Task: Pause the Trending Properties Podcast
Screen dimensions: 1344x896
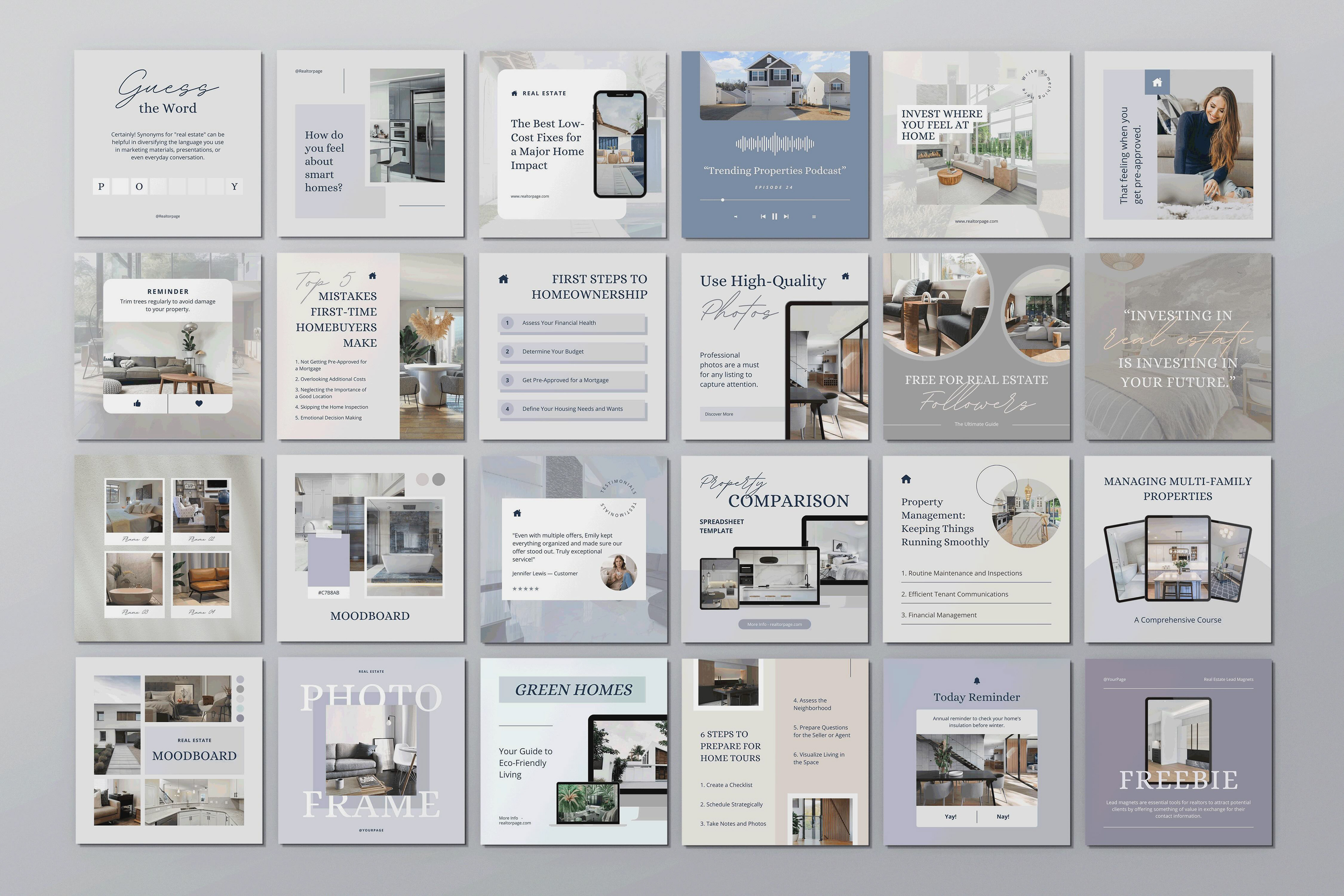Action: pos(774,217)
